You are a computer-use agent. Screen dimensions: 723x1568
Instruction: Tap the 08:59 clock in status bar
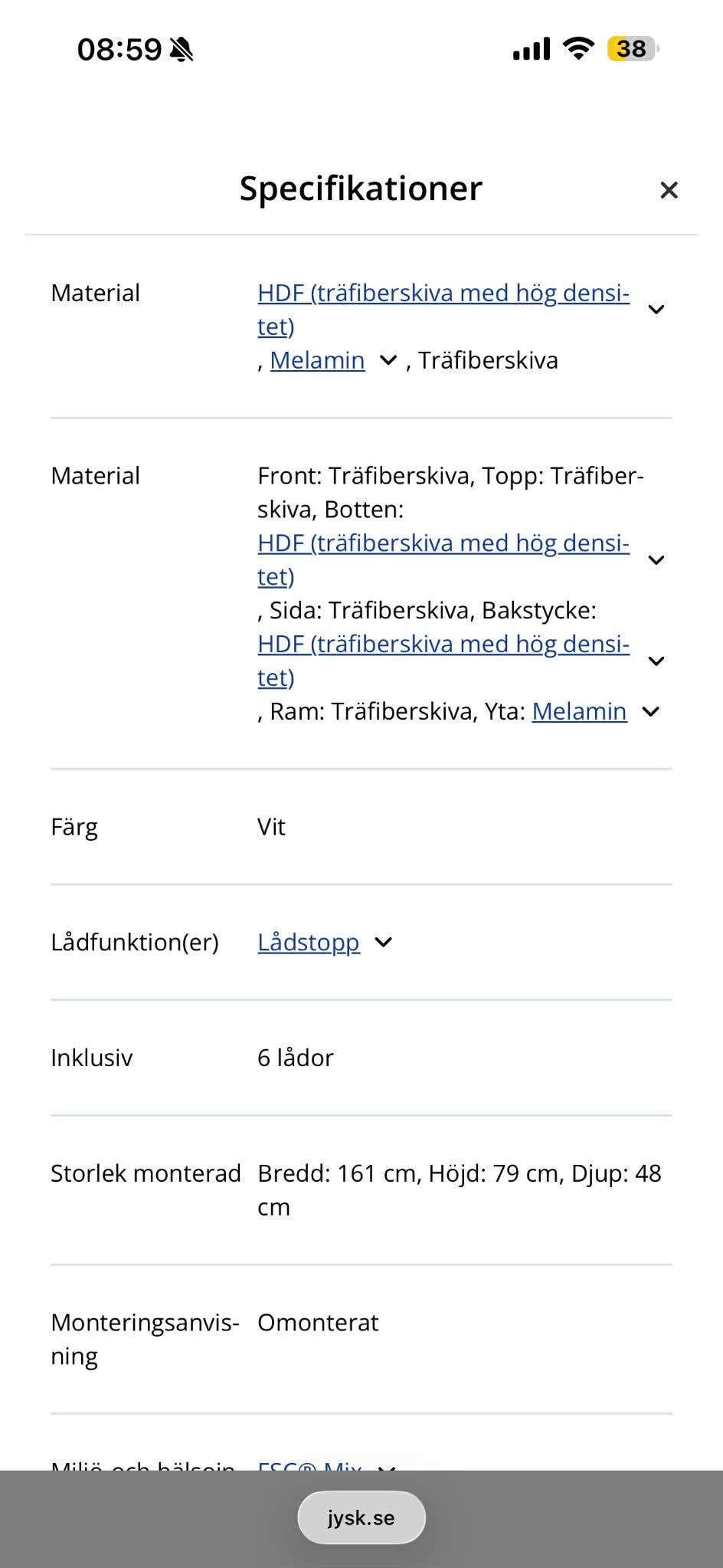pyautogui.click(x=119, y=50)
